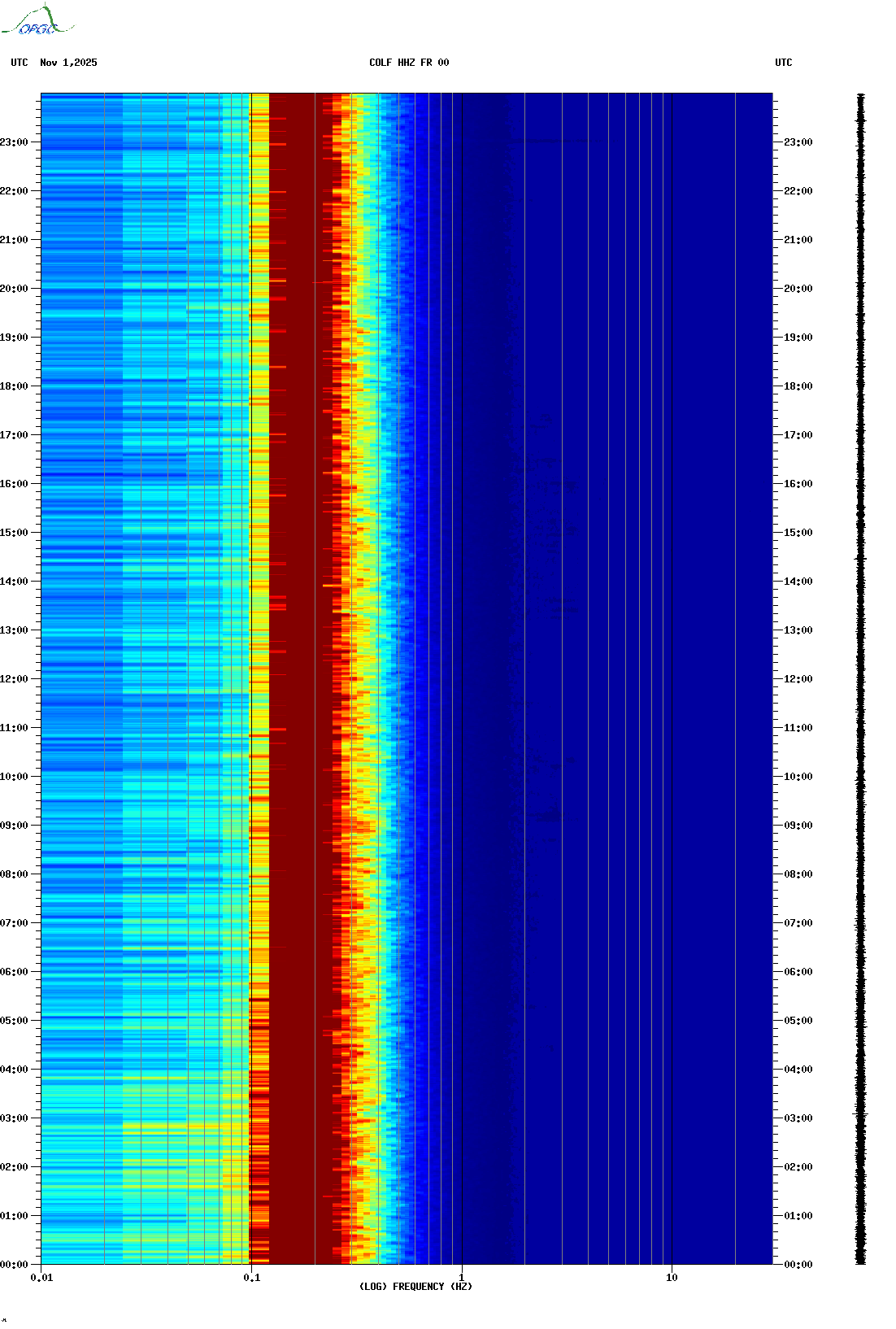The width and height of the screenshot is (896, 1329).
Task: Select the 0.1 frequency axis tick label
Action: 251,1278
